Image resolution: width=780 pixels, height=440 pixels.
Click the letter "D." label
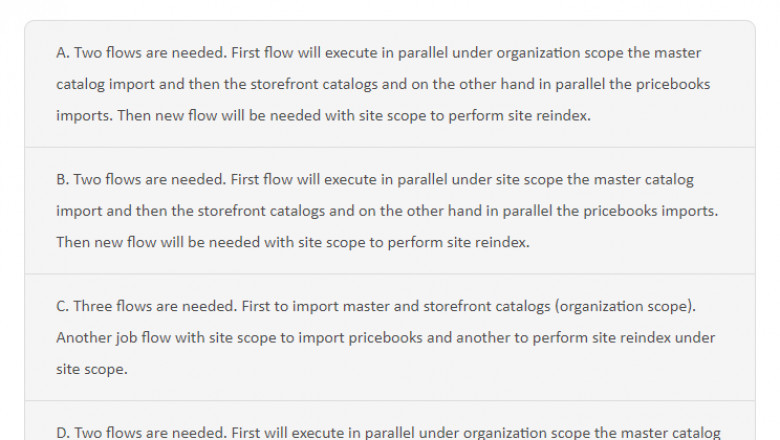click(x=63, y=432)
